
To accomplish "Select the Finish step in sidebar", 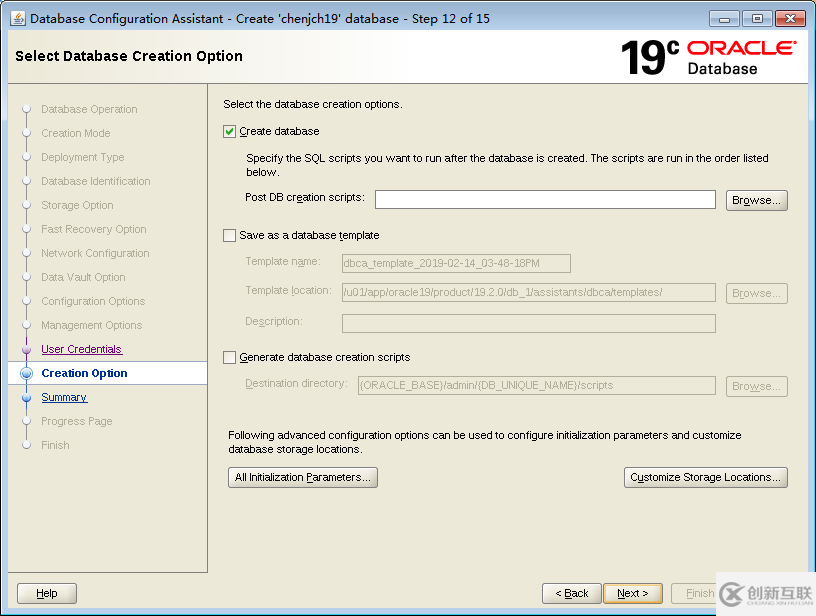I will click(x=55, y=445).
